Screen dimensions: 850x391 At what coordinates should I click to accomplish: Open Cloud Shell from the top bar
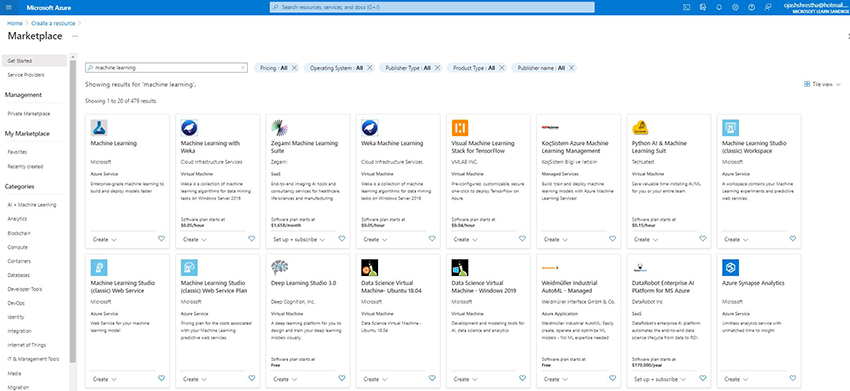coord(686,7)
